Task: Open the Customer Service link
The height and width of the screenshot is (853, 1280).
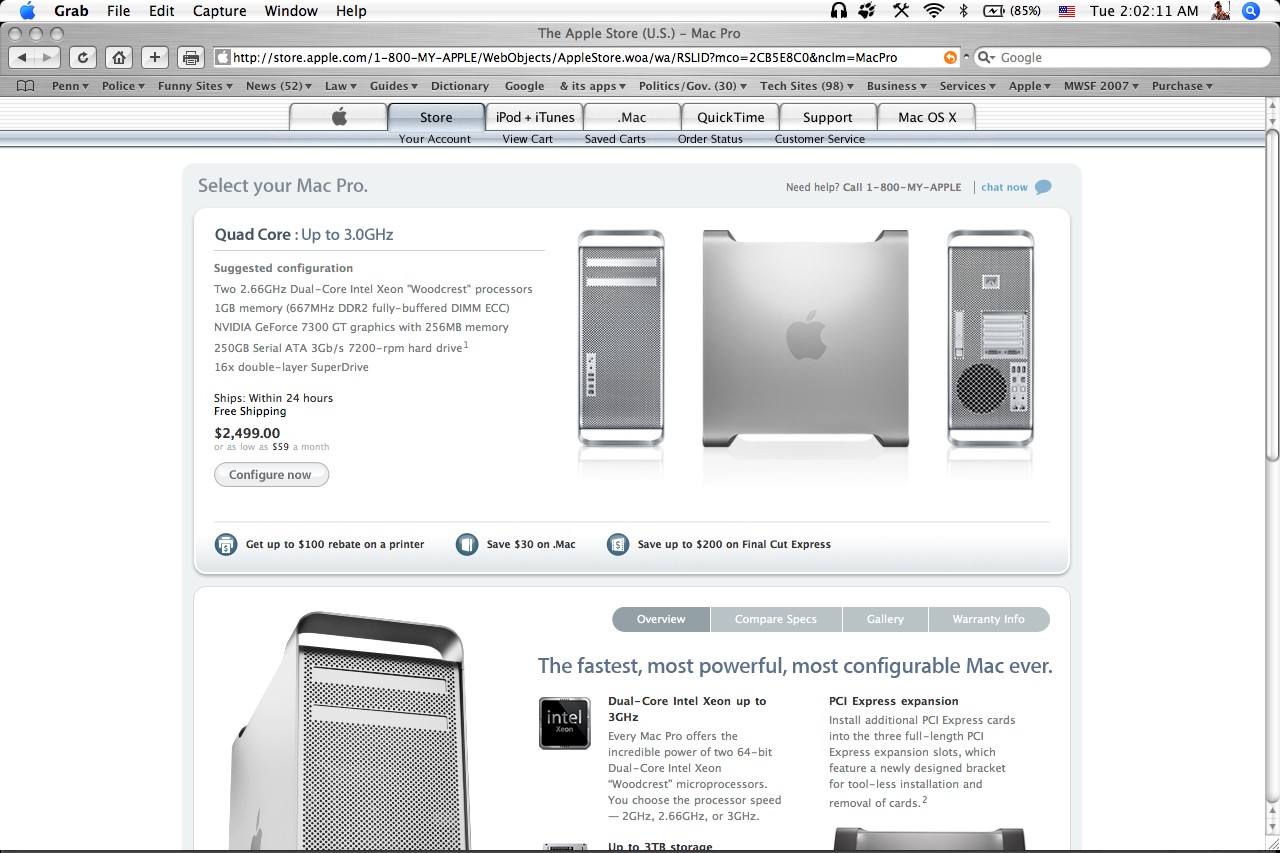Action: pos(819,139)
